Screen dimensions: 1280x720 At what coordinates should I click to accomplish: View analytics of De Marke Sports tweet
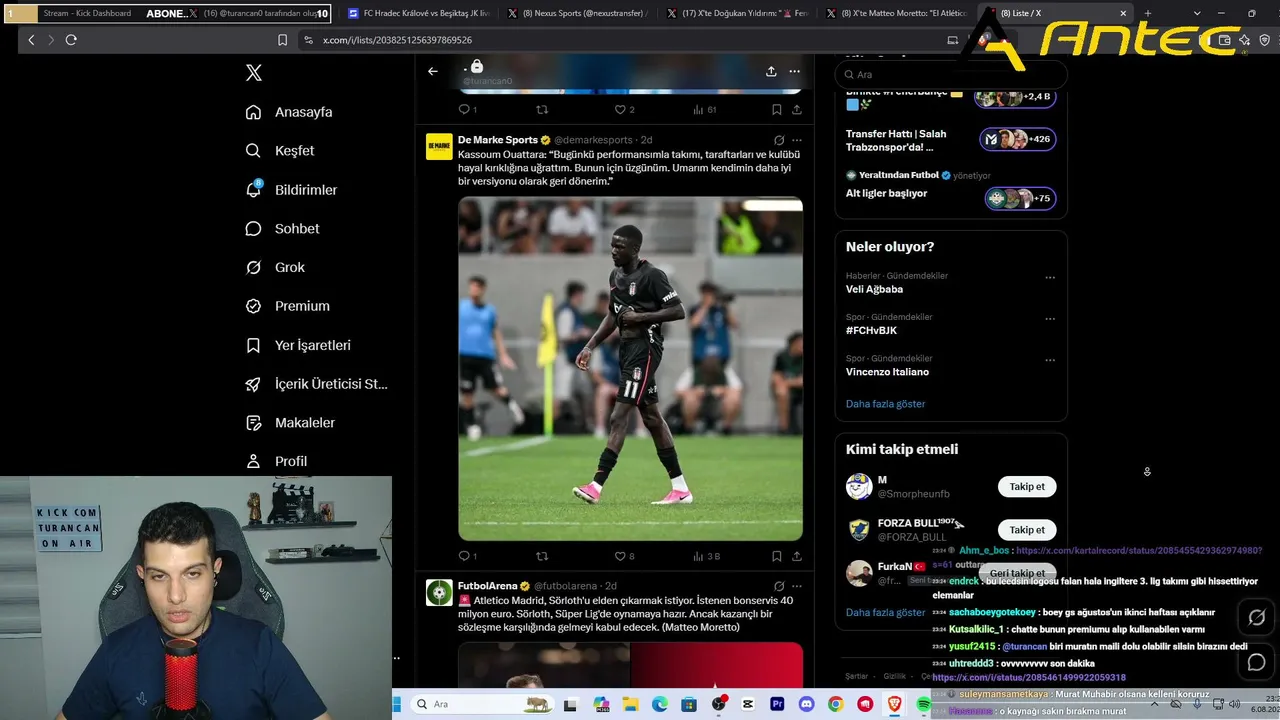click(x=706, y=556)
